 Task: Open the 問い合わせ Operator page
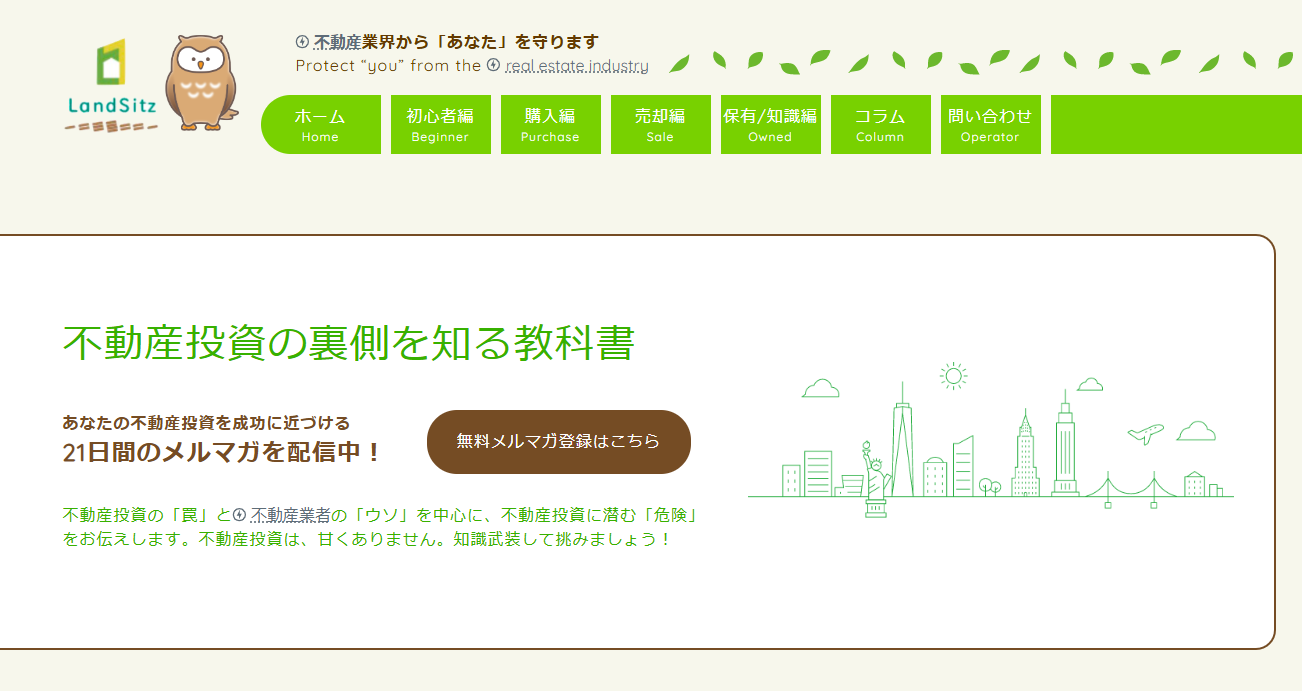pos(990,124)
